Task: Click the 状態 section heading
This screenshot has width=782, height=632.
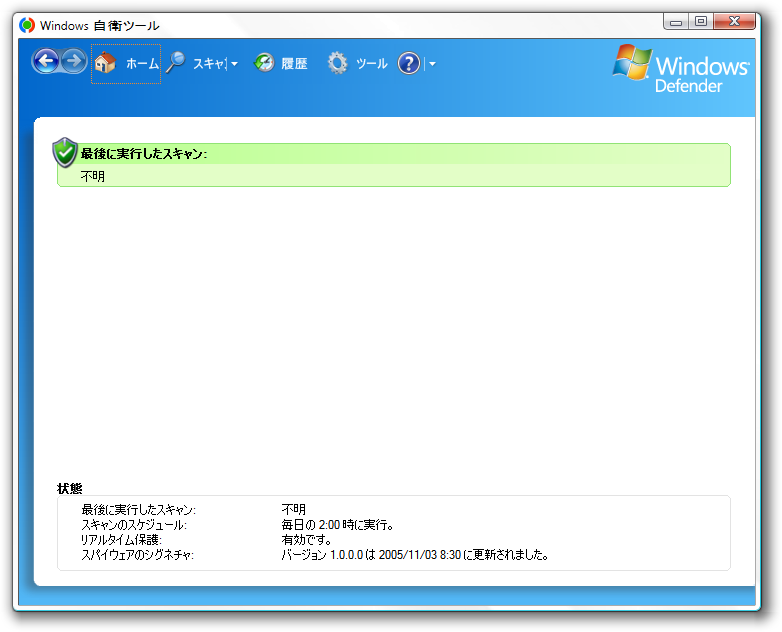Action: pyautogui.click(x=70, y=488)
